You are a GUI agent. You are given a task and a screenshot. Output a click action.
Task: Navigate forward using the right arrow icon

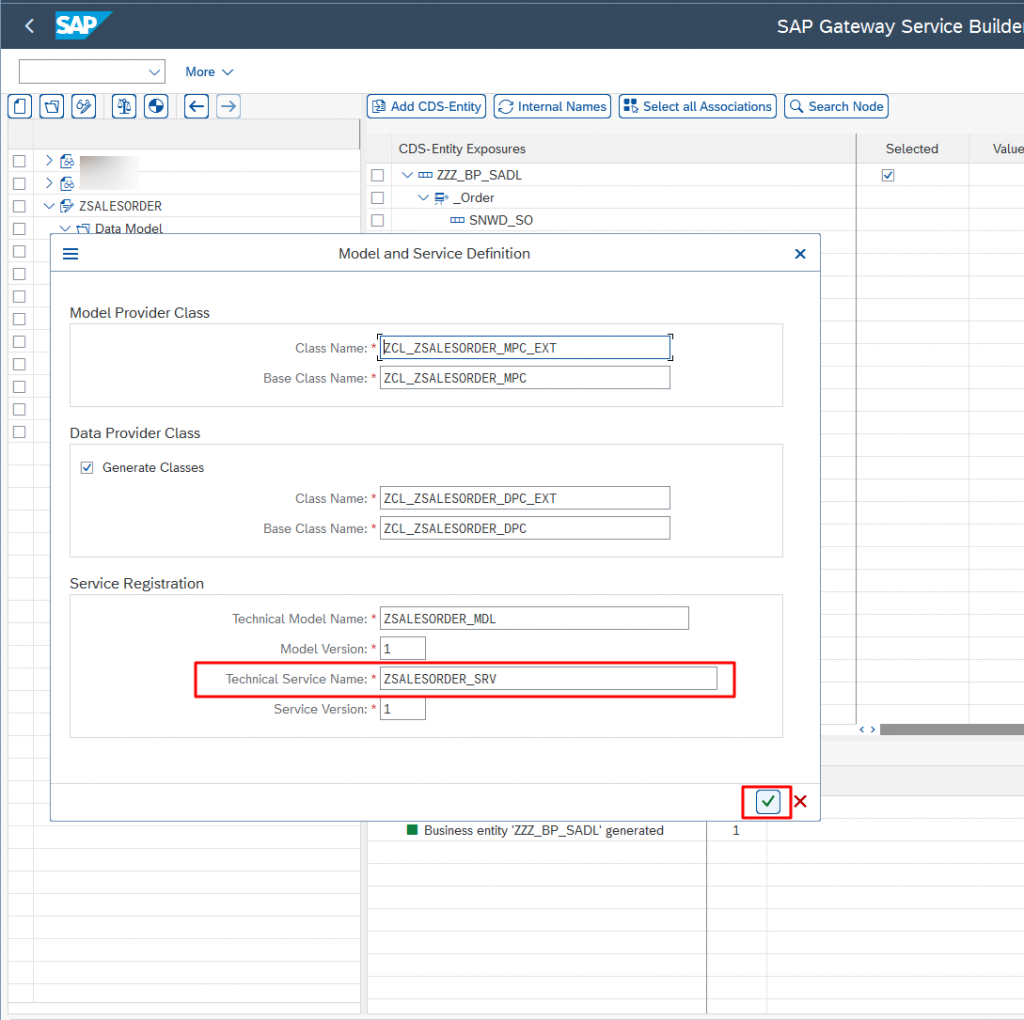(226, 106)
